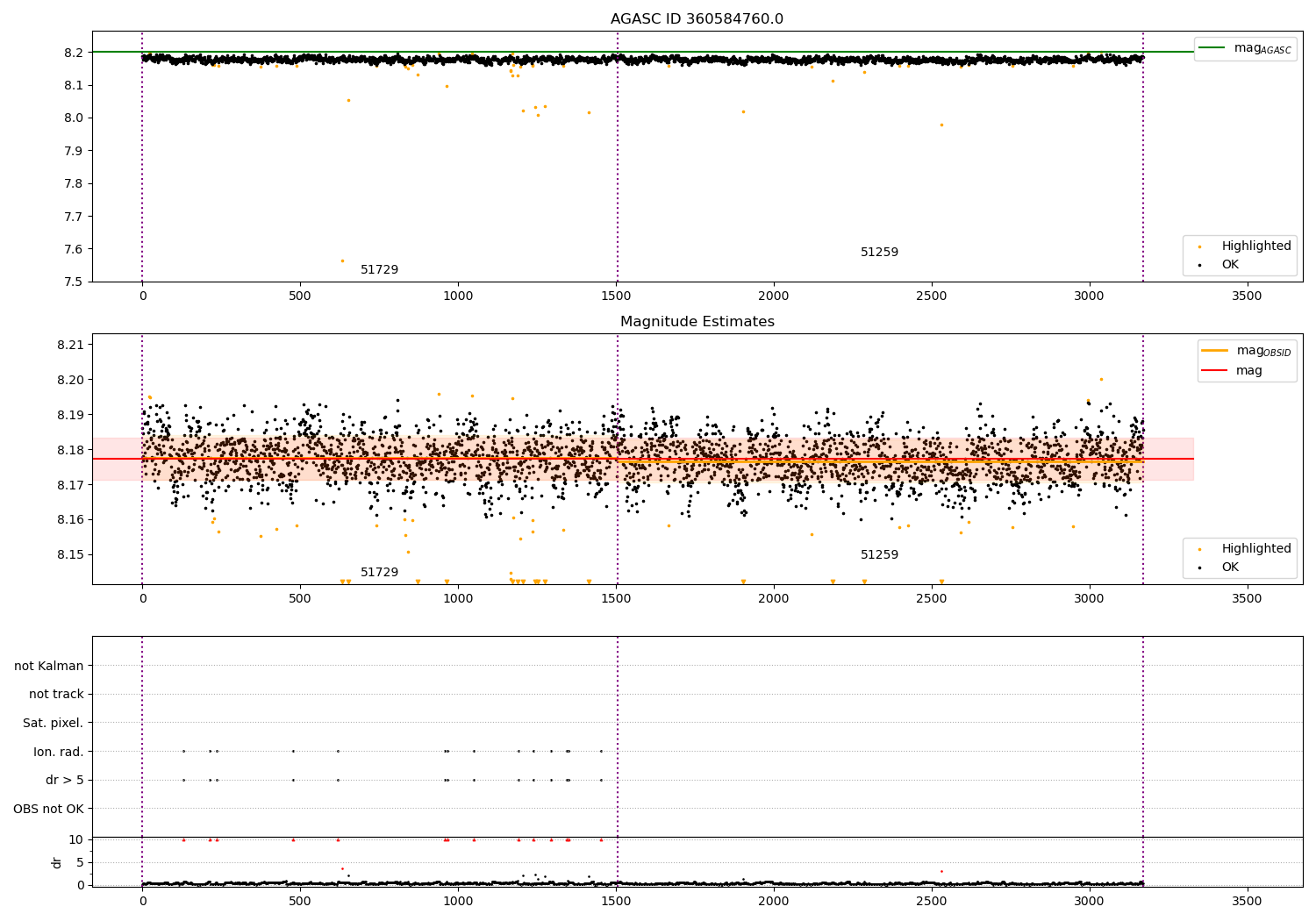Click the "8.17" y-tick label
The height and width of the screenshot is (921, 1316).
[x=71, y=485]
